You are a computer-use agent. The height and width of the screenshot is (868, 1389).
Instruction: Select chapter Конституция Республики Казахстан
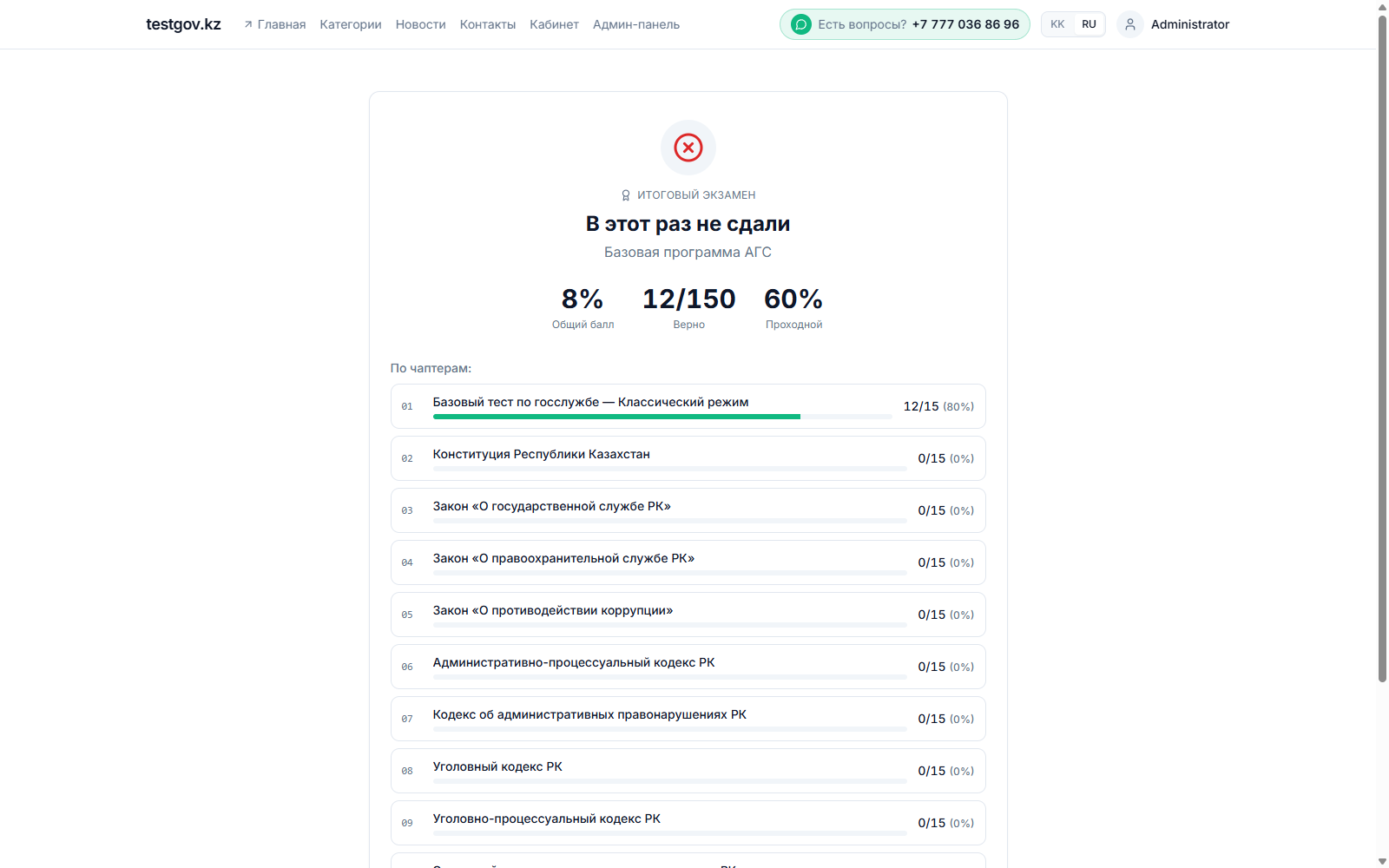coord(688,458)
